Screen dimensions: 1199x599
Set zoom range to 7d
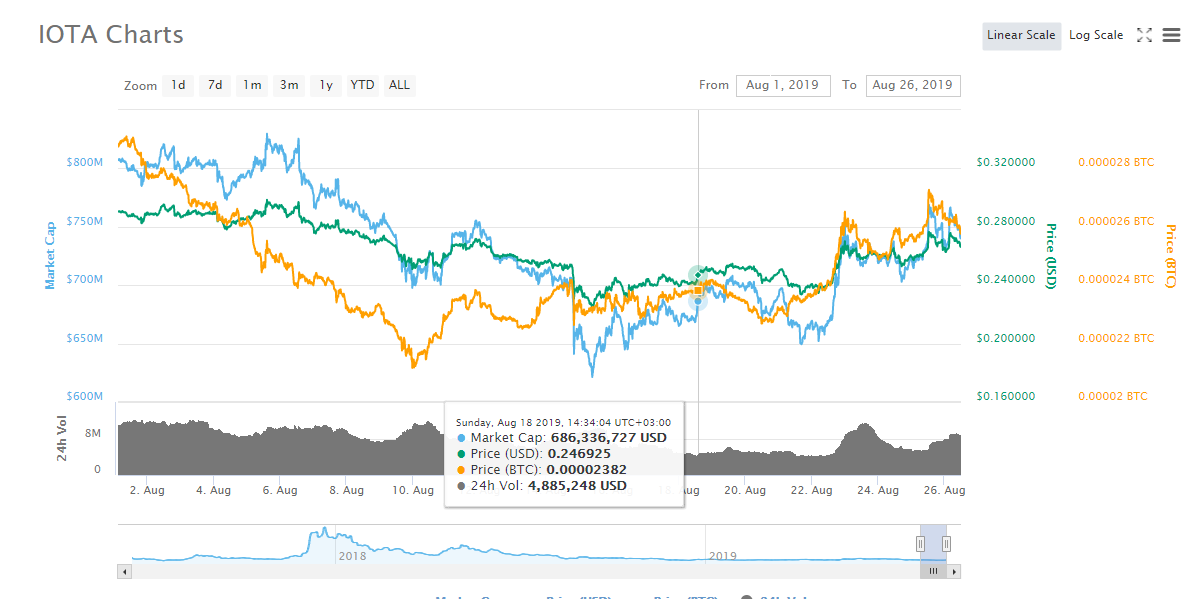(215, 85)
